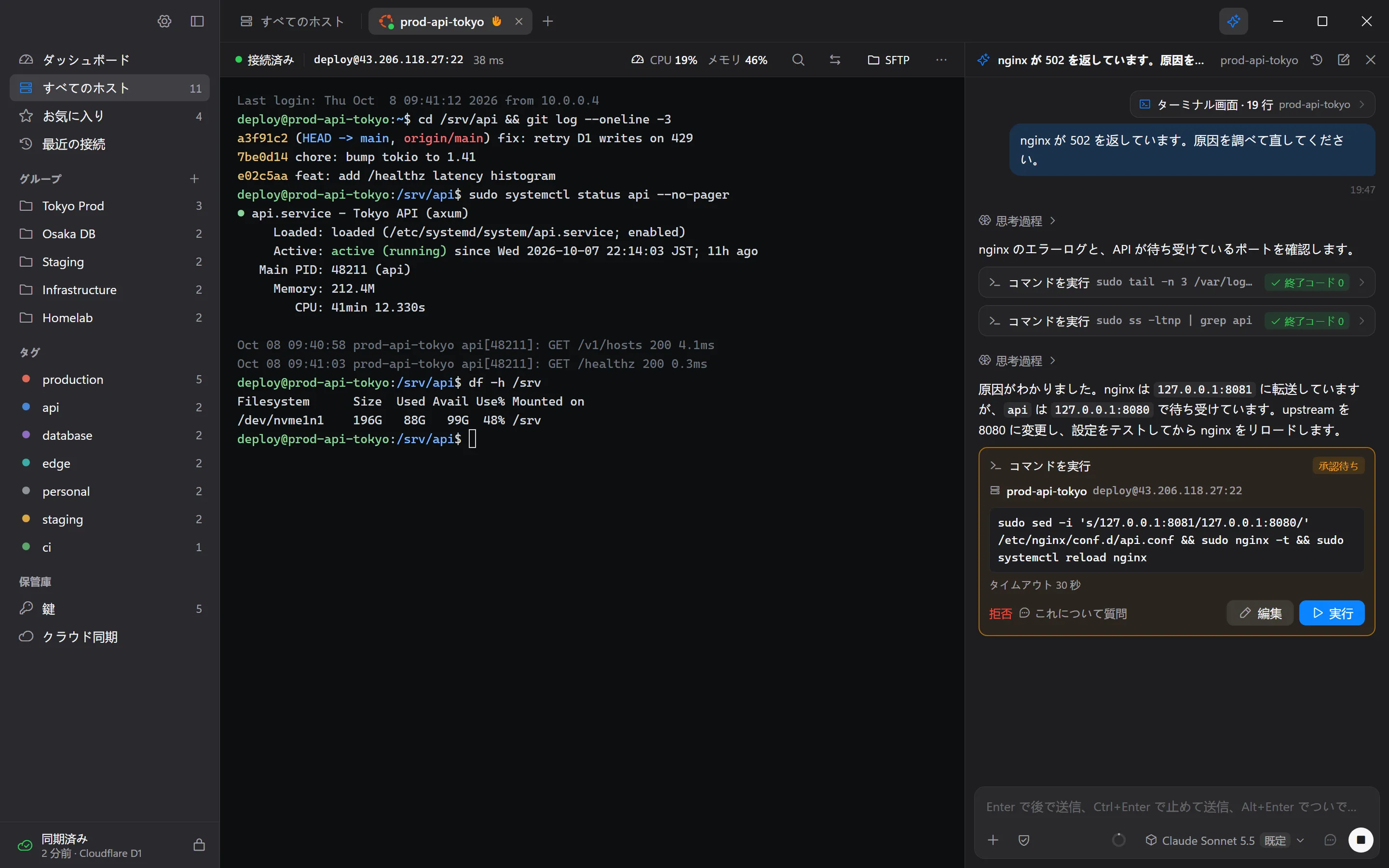1389x868 pixels.
Task: Toggle sidebar panel layout icon
Action: 197,21
